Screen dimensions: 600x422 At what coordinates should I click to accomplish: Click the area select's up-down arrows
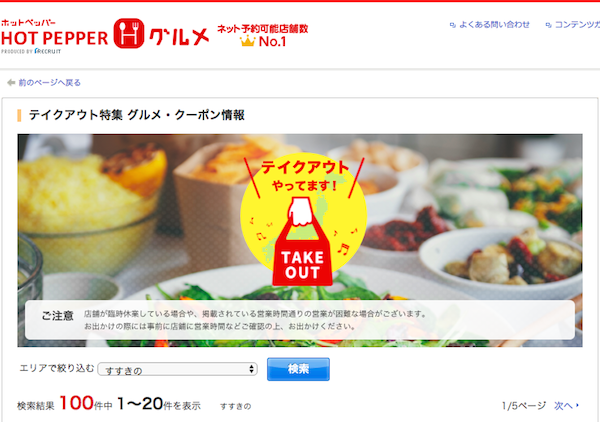coord(251,369)
